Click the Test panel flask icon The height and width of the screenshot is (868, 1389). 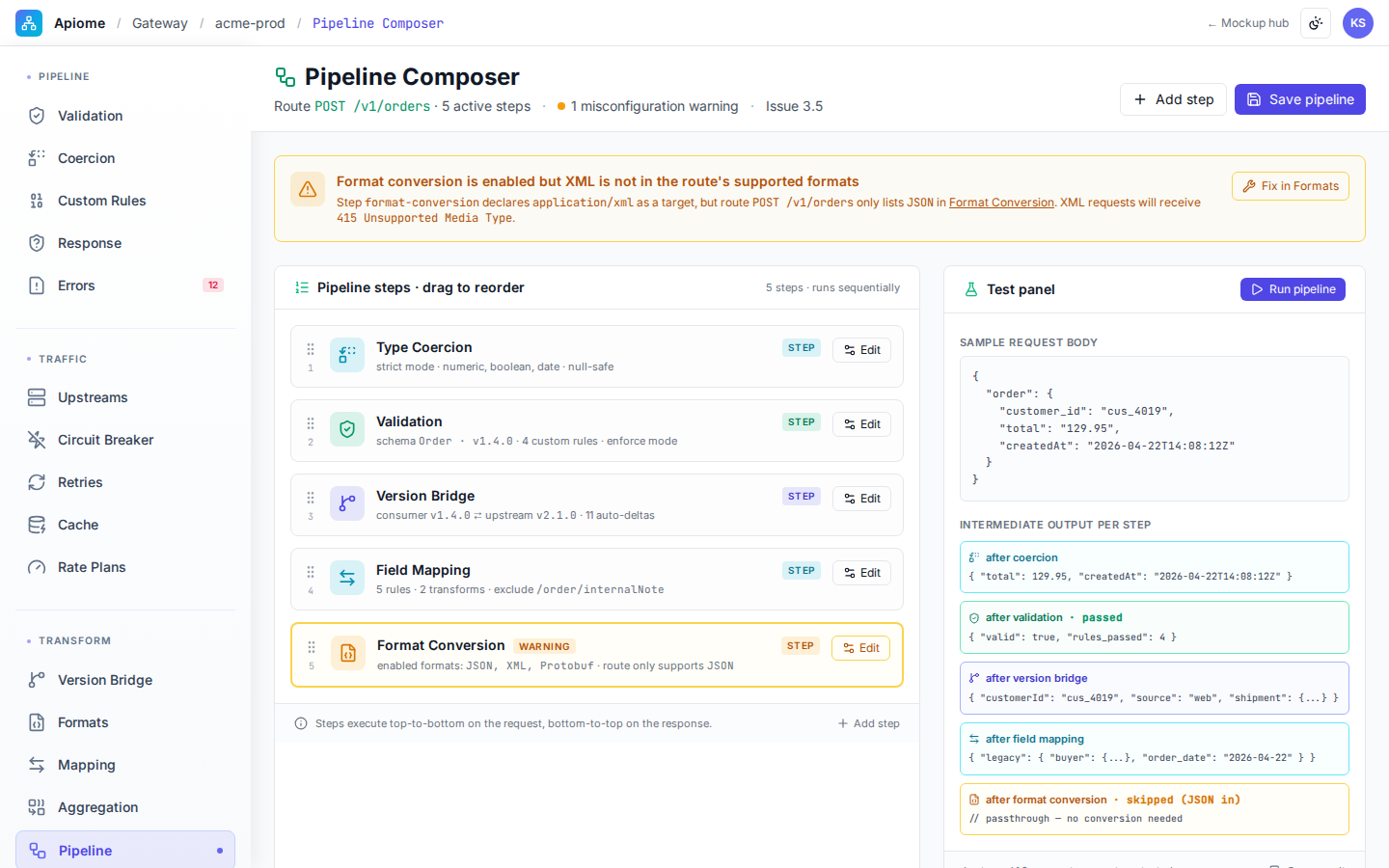[x=971, y=289]
